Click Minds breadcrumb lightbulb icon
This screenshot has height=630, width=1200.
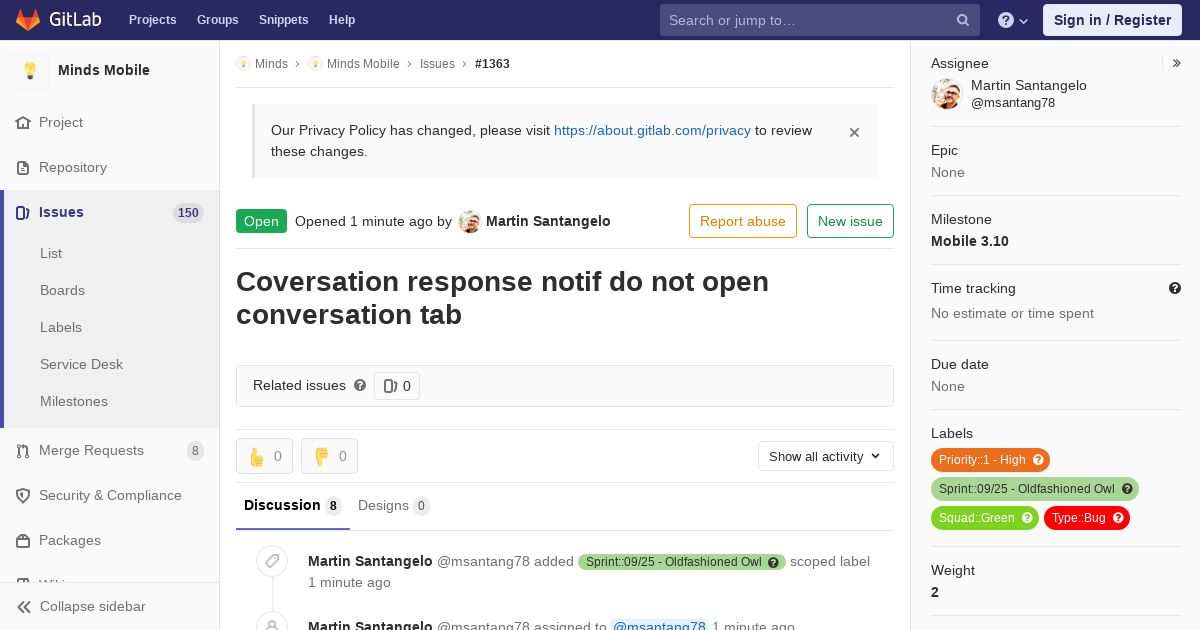click(x=243, y=64)
